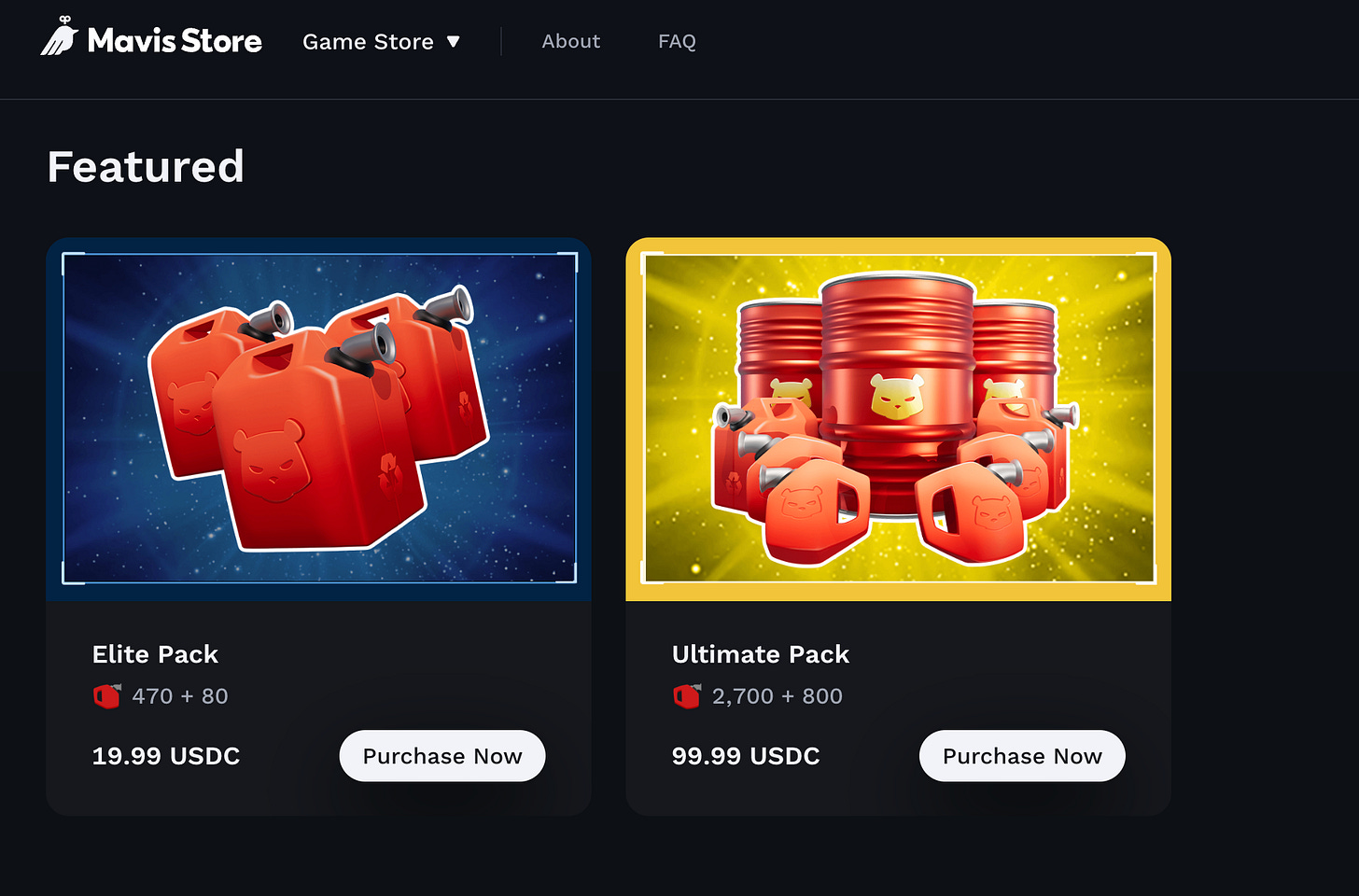Image resolution: width=1359 pixels, height=896 pixels.
Task: Purchase the Ultimate Pack now
Action: pyautogui.click(x=1022, y=756)
